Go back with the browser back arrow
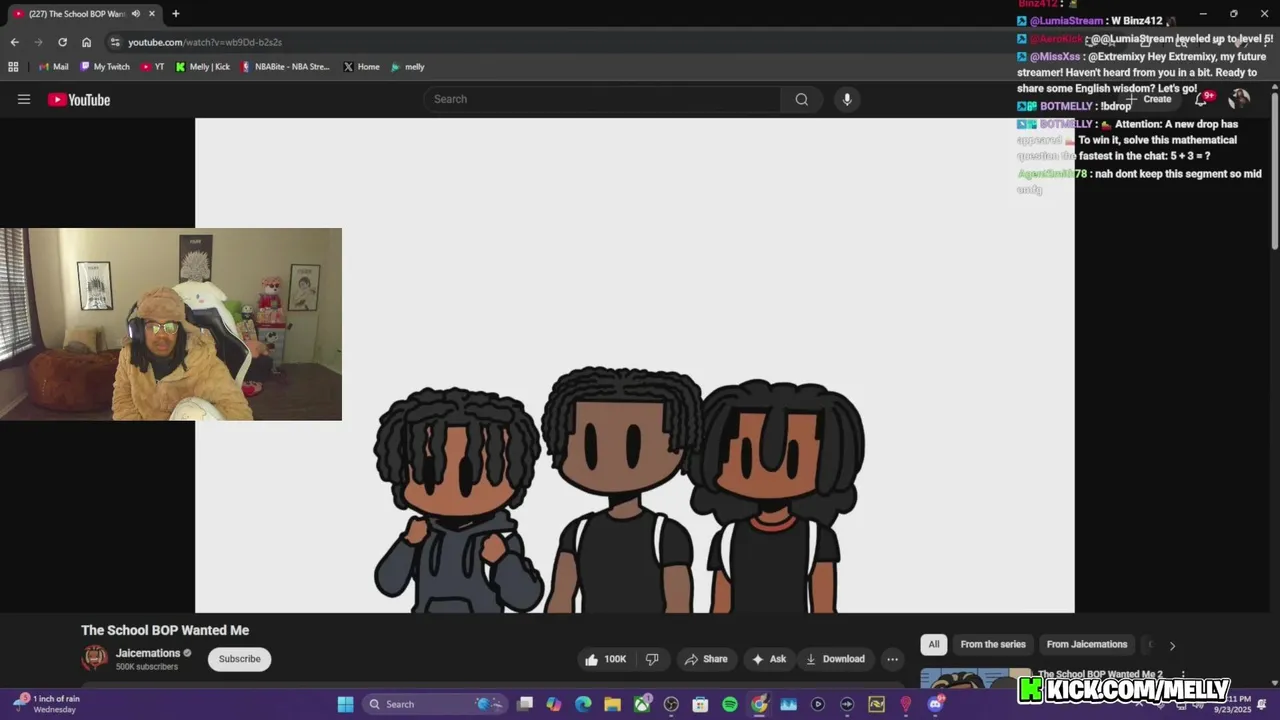This screenshot has height=720, width=1280. point(14,42)
